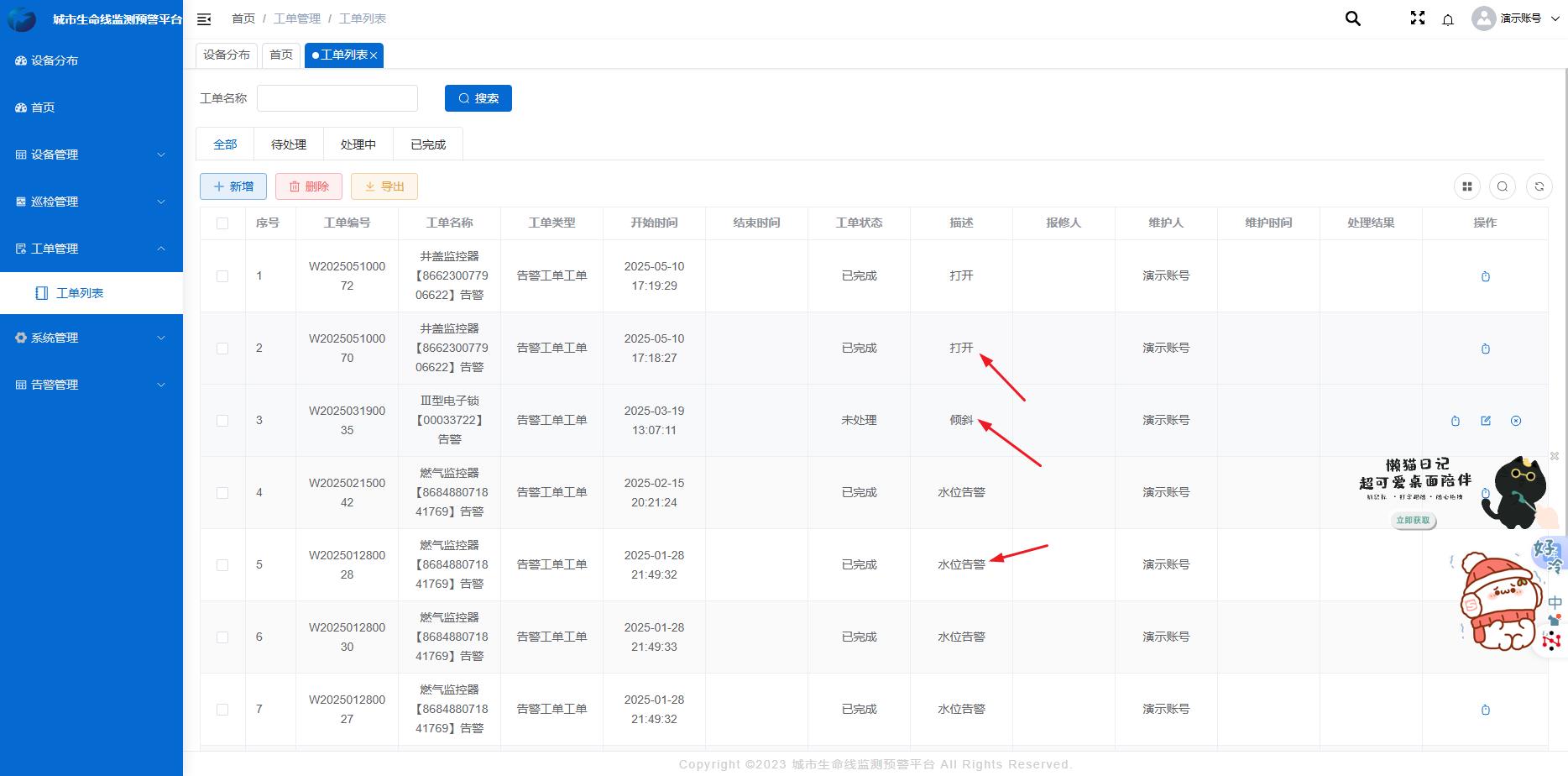Click the 新增 button

(233, 186)
